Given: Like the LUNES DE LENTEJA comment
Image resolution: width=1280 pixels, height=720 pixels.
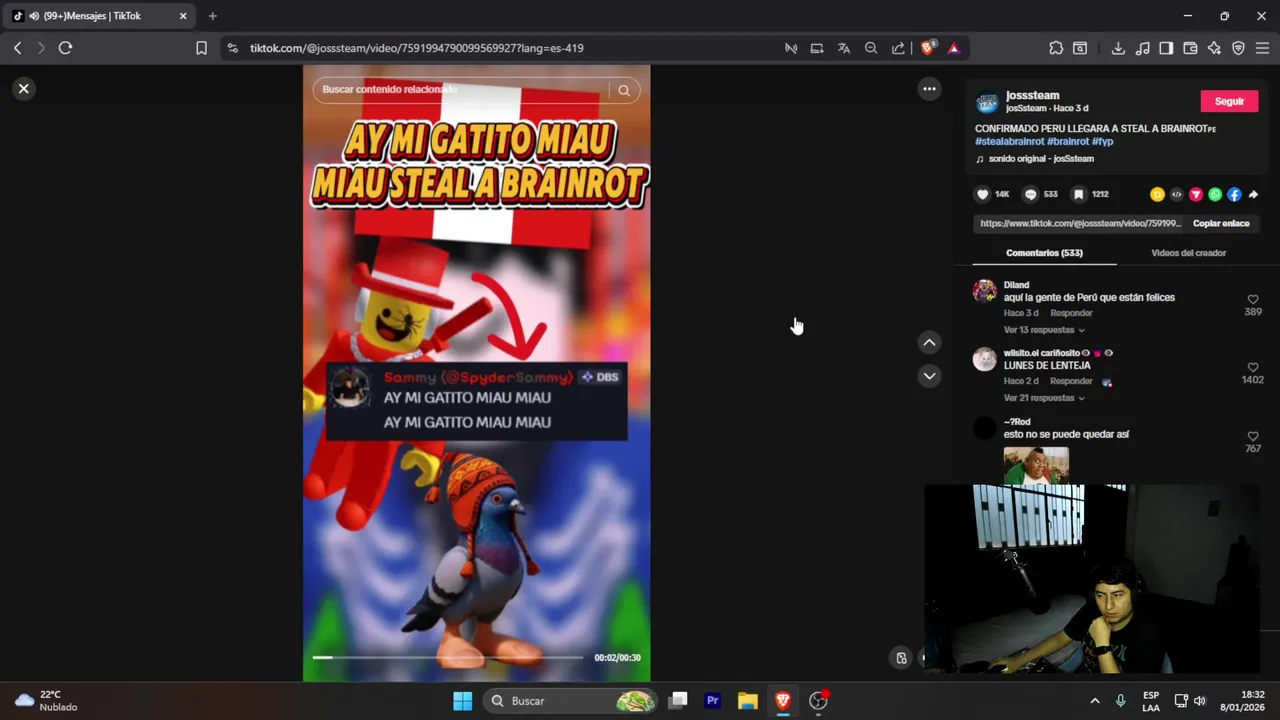Looking at the screenshot, I should (x=1253, y=368).
